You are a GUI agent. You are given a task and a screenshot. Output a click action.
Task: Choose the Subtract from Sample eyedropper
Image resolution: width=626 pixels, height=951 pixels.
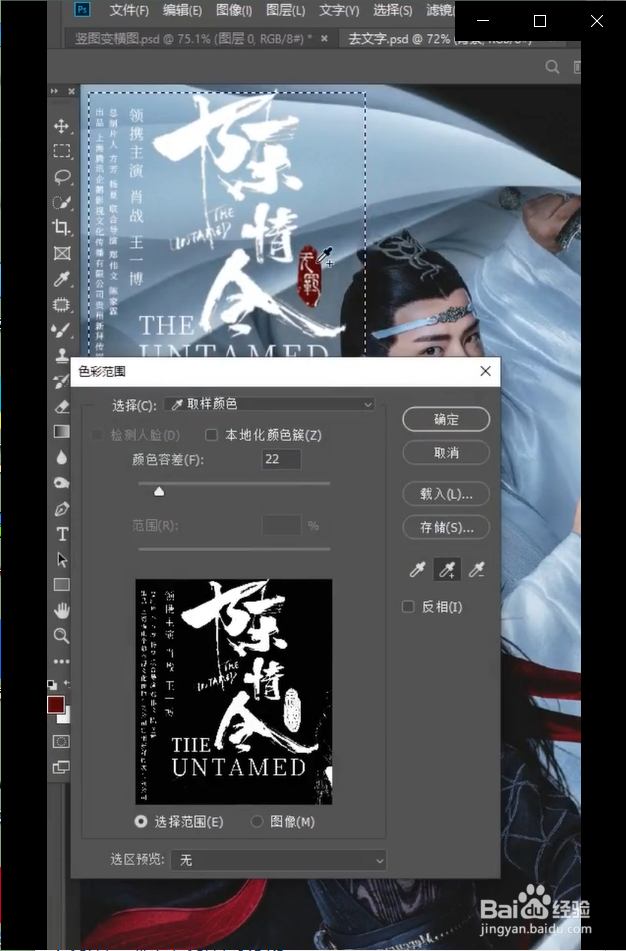[x=477, y=569]
